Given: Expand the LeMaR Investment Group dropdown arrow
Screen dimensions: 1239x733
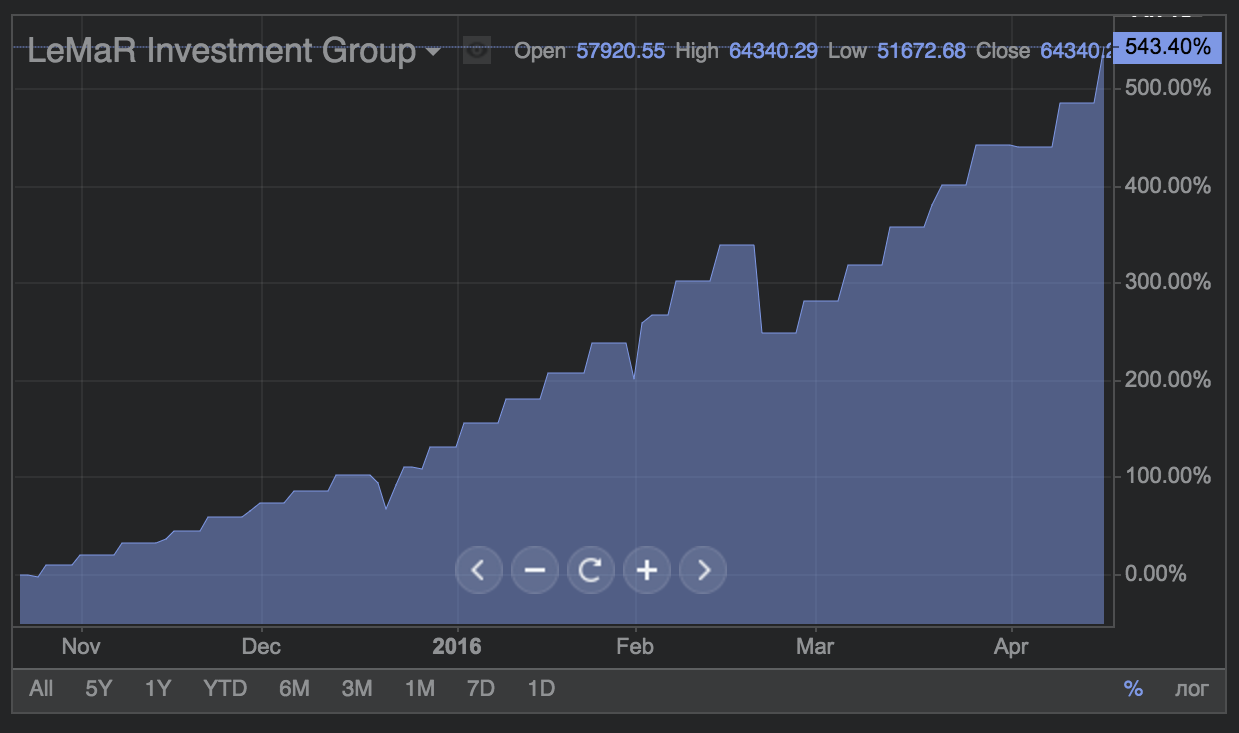Looking at the screenshot, I should click(433, 51).
